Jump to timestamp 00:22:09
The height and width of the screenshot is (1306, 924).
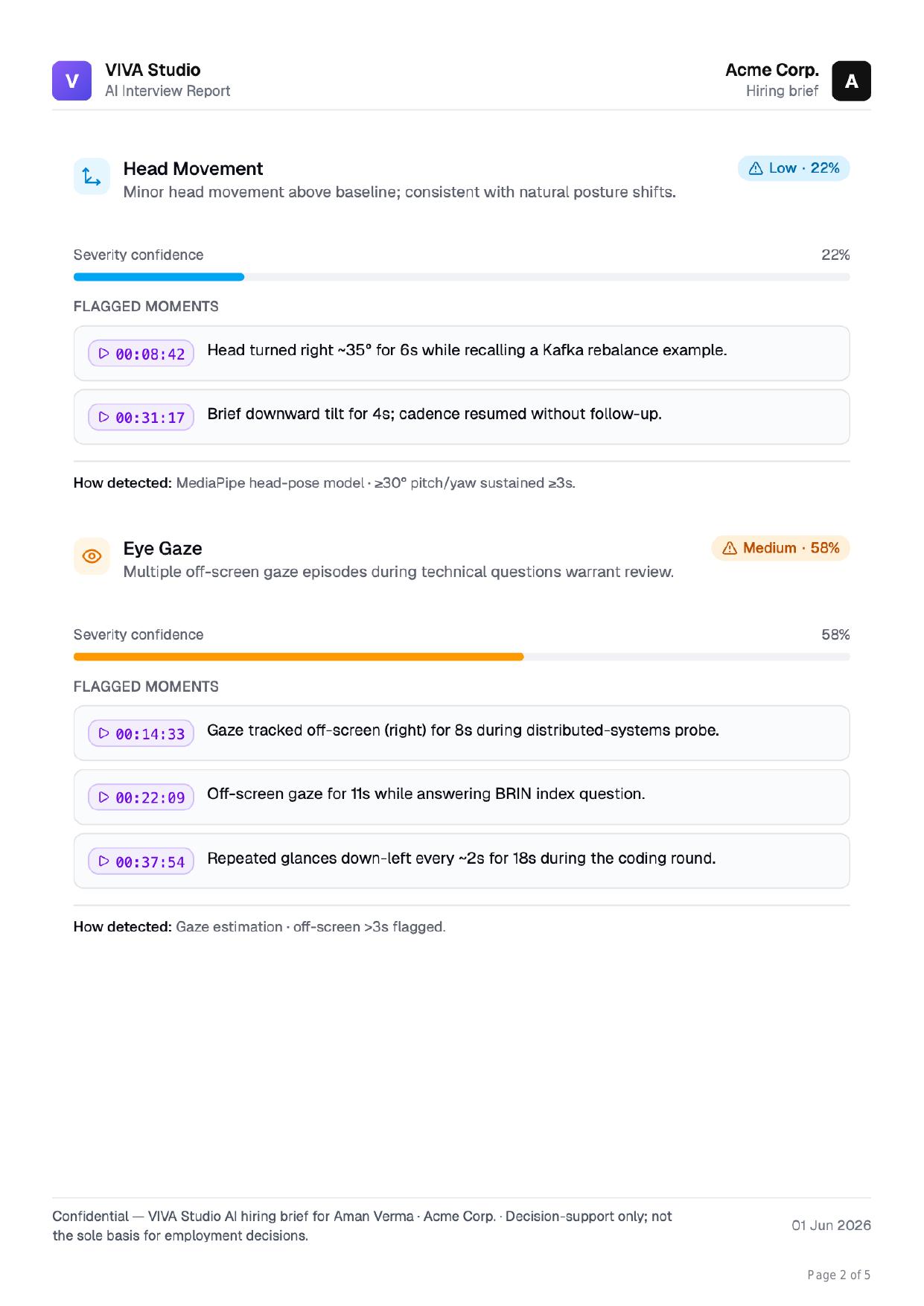tap(141, 797)
